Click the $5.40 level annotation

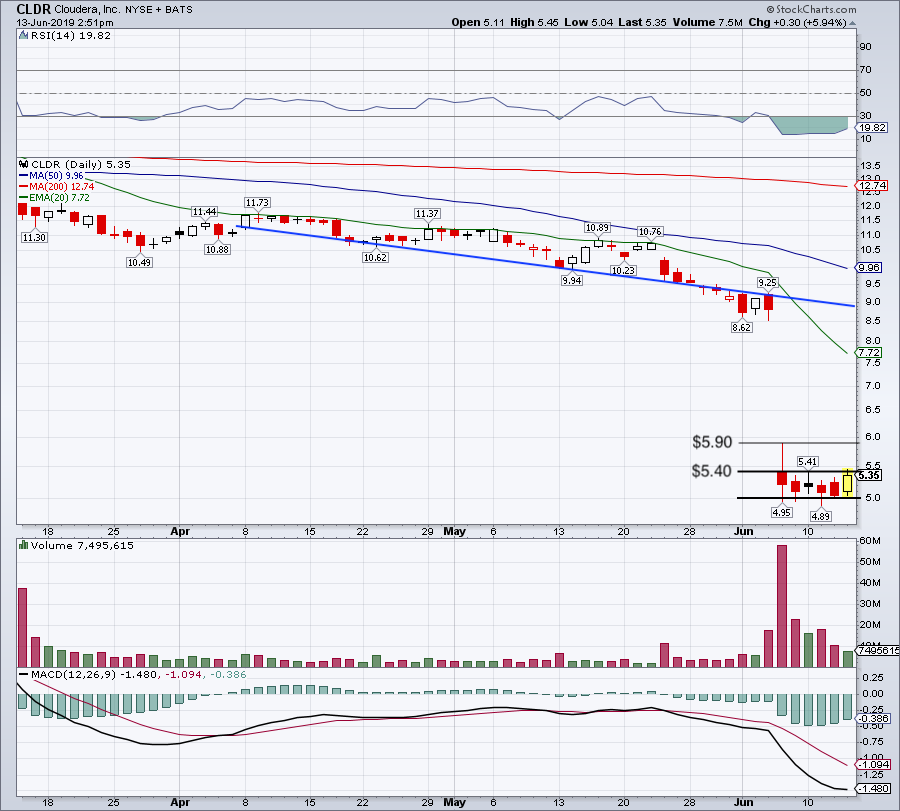coord(712,471)
